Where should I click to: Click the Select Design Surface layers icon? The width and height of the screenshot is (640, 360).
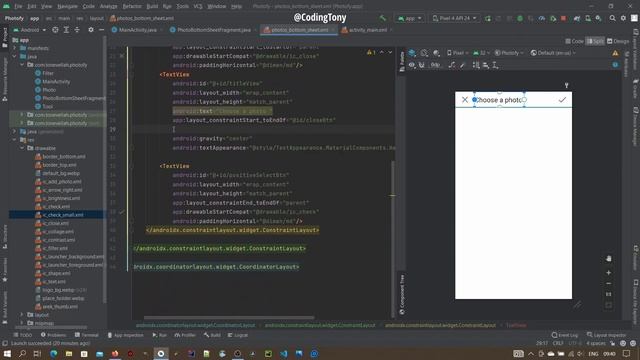(412, 53)
